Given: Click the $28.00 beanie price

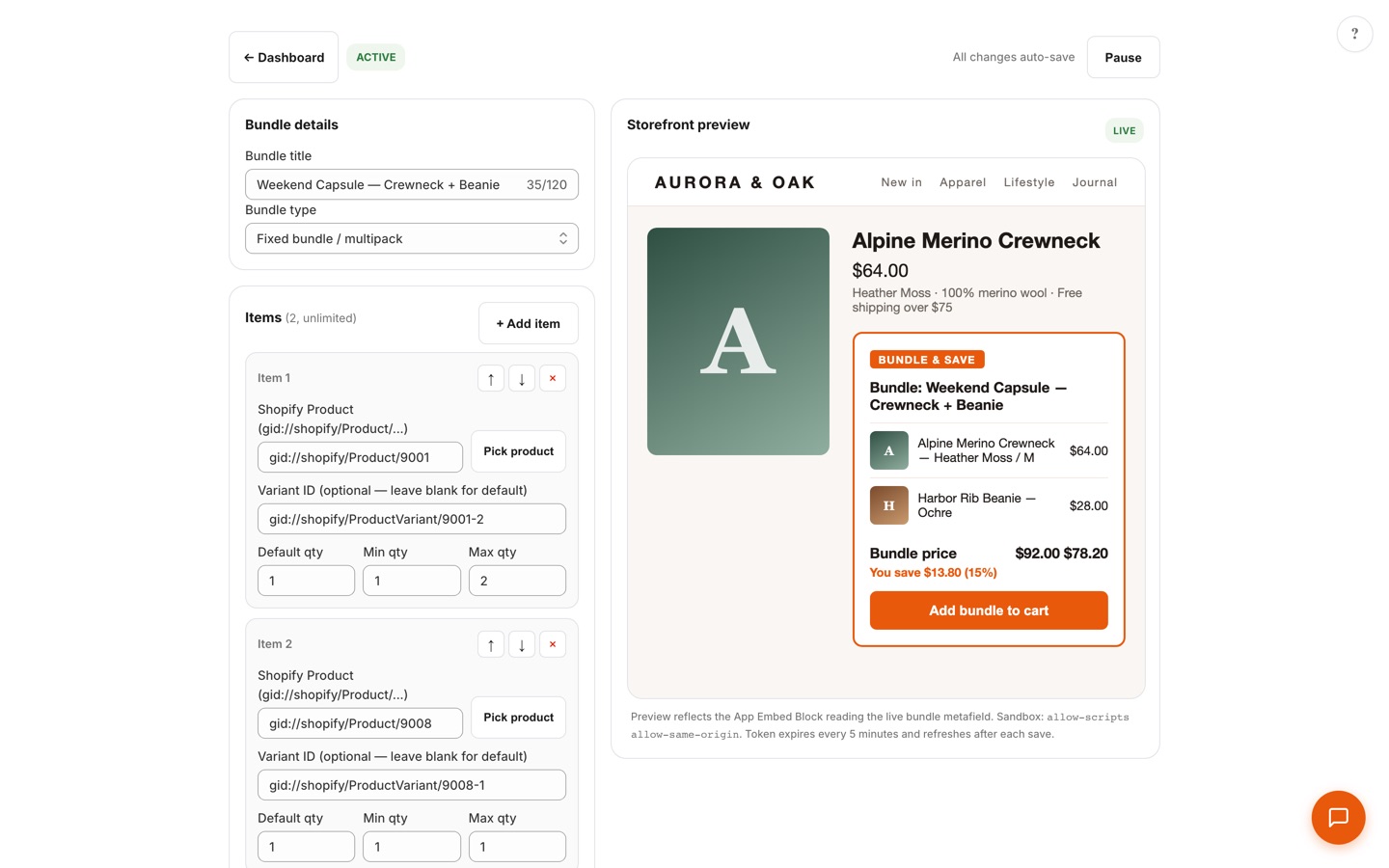Looking at the screenshot, I should (1089, 506).
